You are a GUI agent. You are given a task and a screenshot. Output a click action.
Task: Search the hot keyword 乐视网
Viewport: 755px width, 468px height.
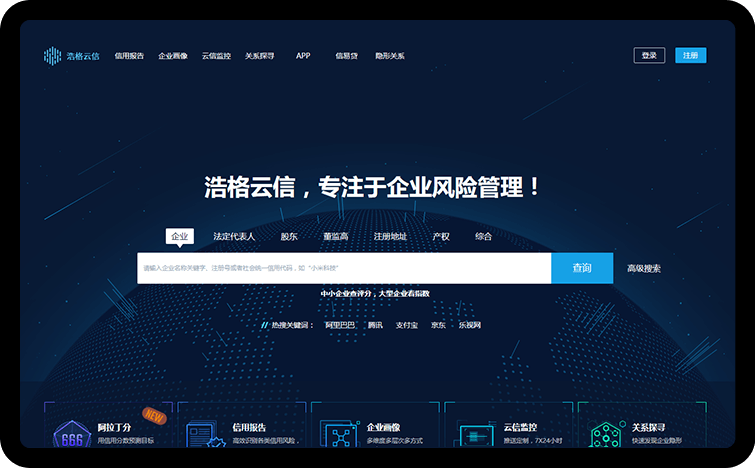[x=469, y=325]
